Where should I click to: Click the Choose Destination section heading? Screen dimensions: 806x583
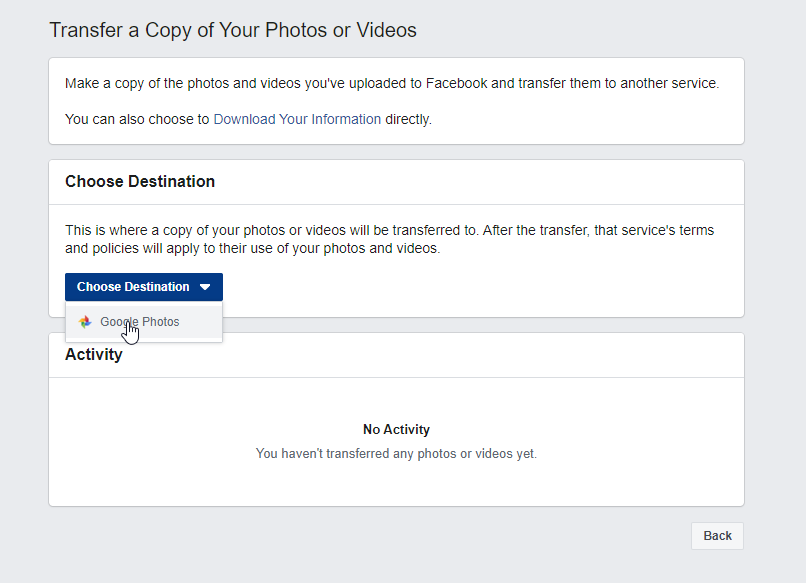point(140,182)
